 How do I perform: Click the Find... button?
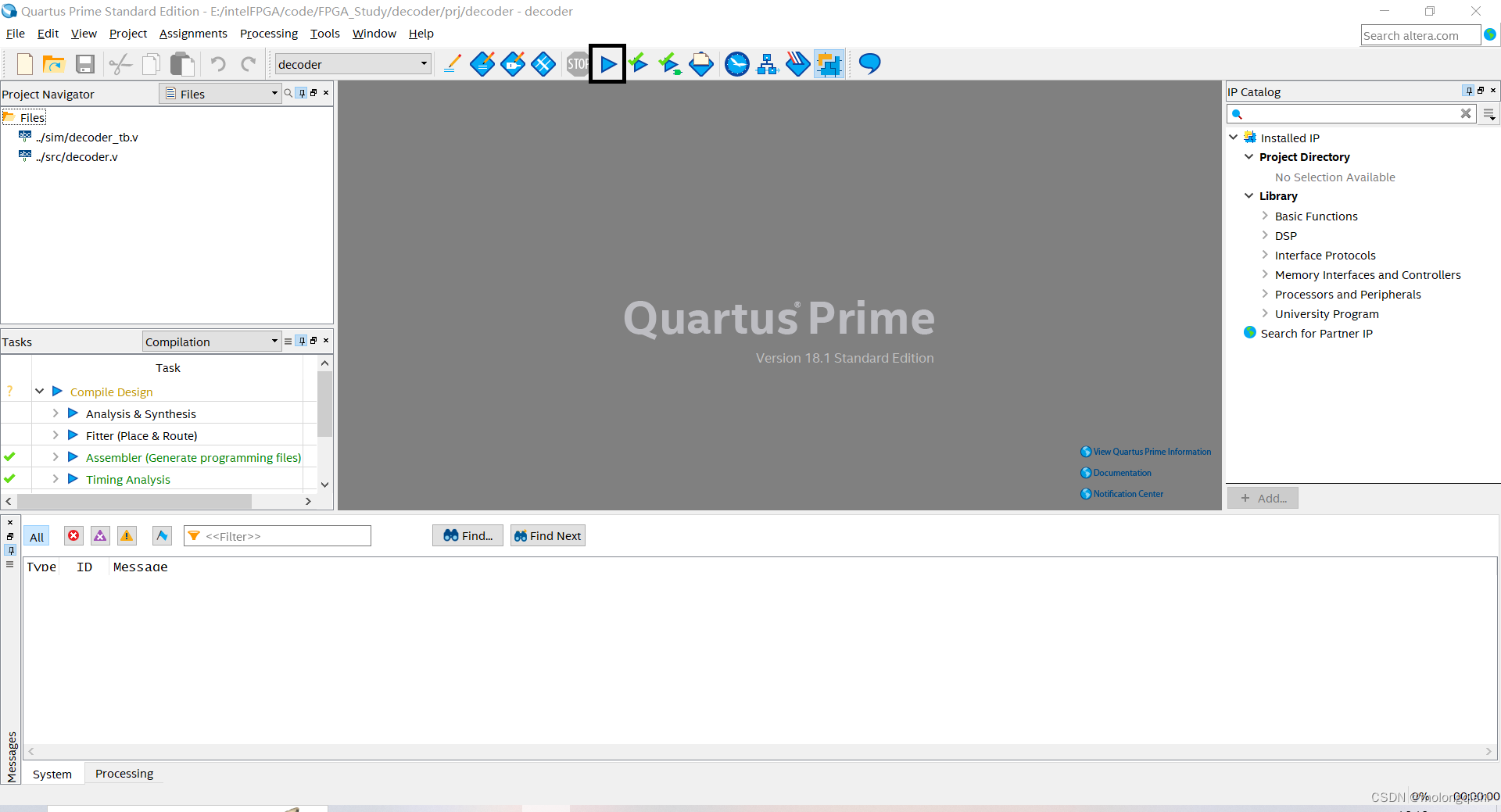click(467, 535)
